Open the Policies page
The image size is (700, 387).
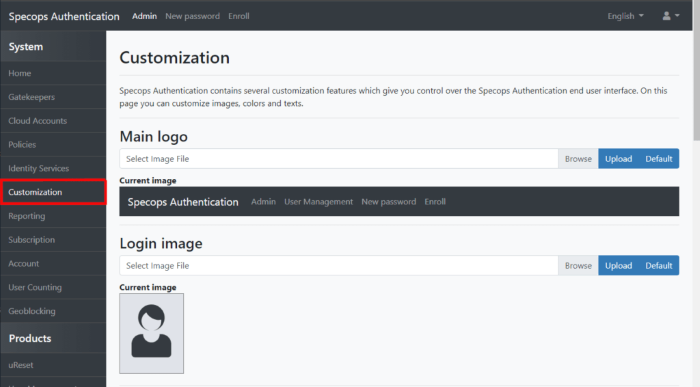[x=53, y=145]
